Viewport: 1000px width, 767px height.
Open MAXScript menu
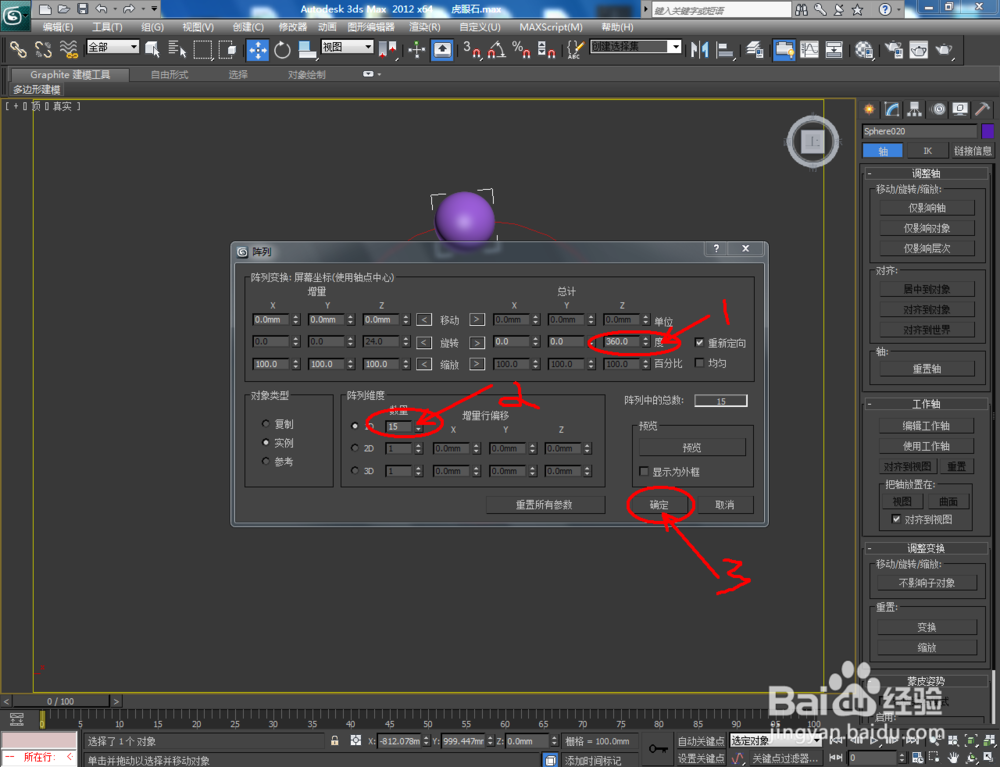[x=551, y=27]
